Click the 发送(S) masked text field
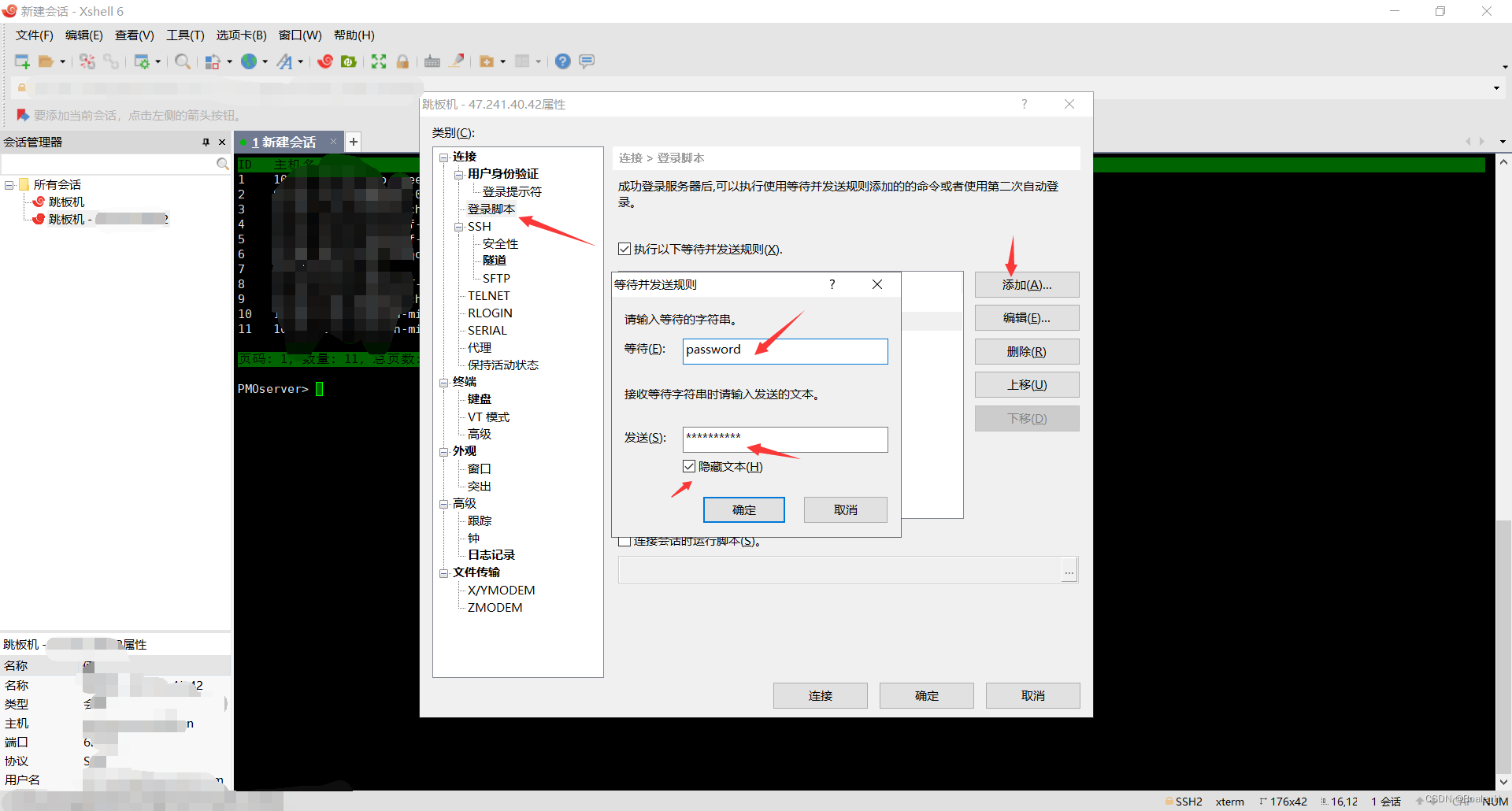 [x=785, y=439]
